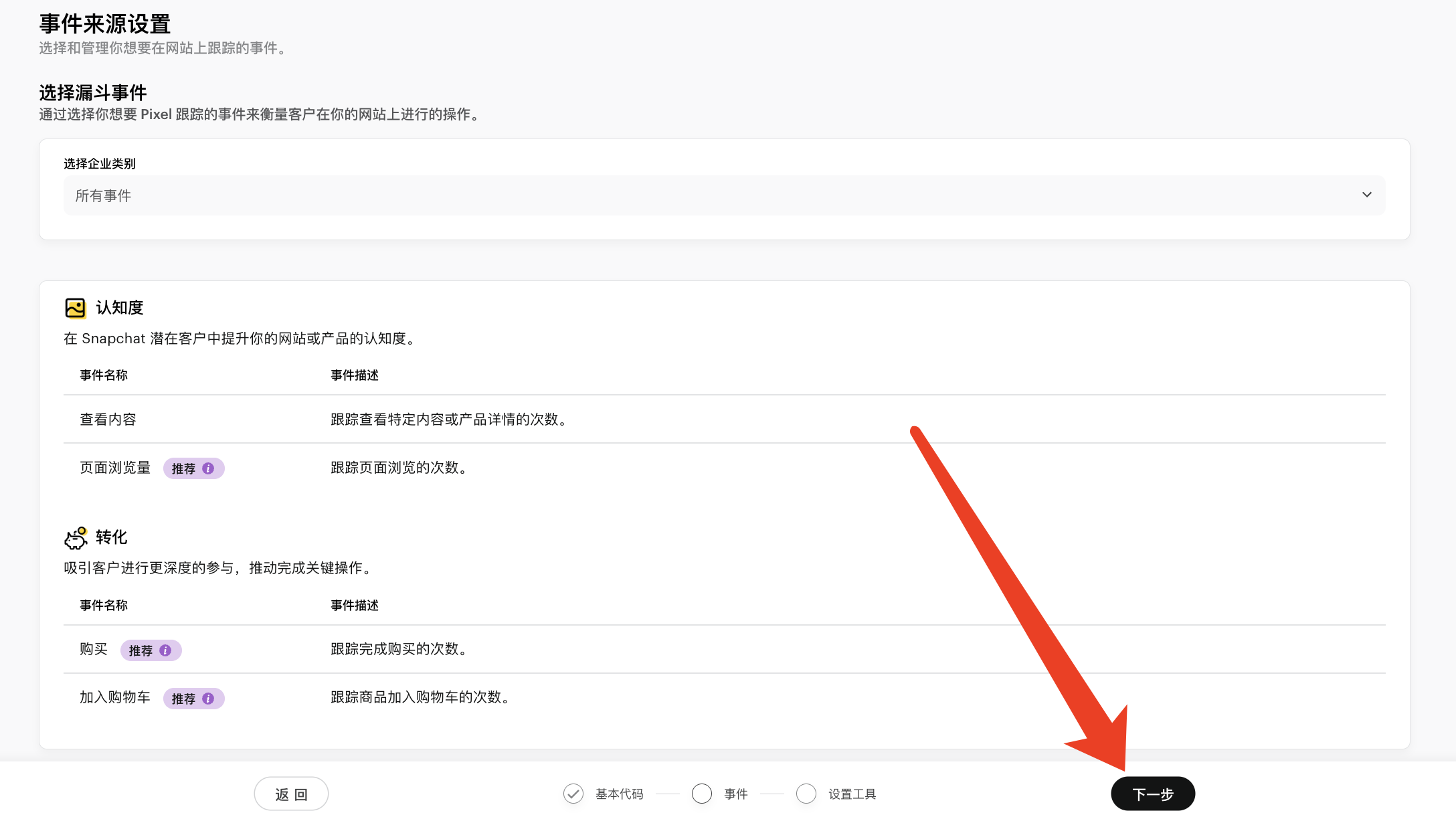Click 下一步 button to continue

pos(1152,794)
